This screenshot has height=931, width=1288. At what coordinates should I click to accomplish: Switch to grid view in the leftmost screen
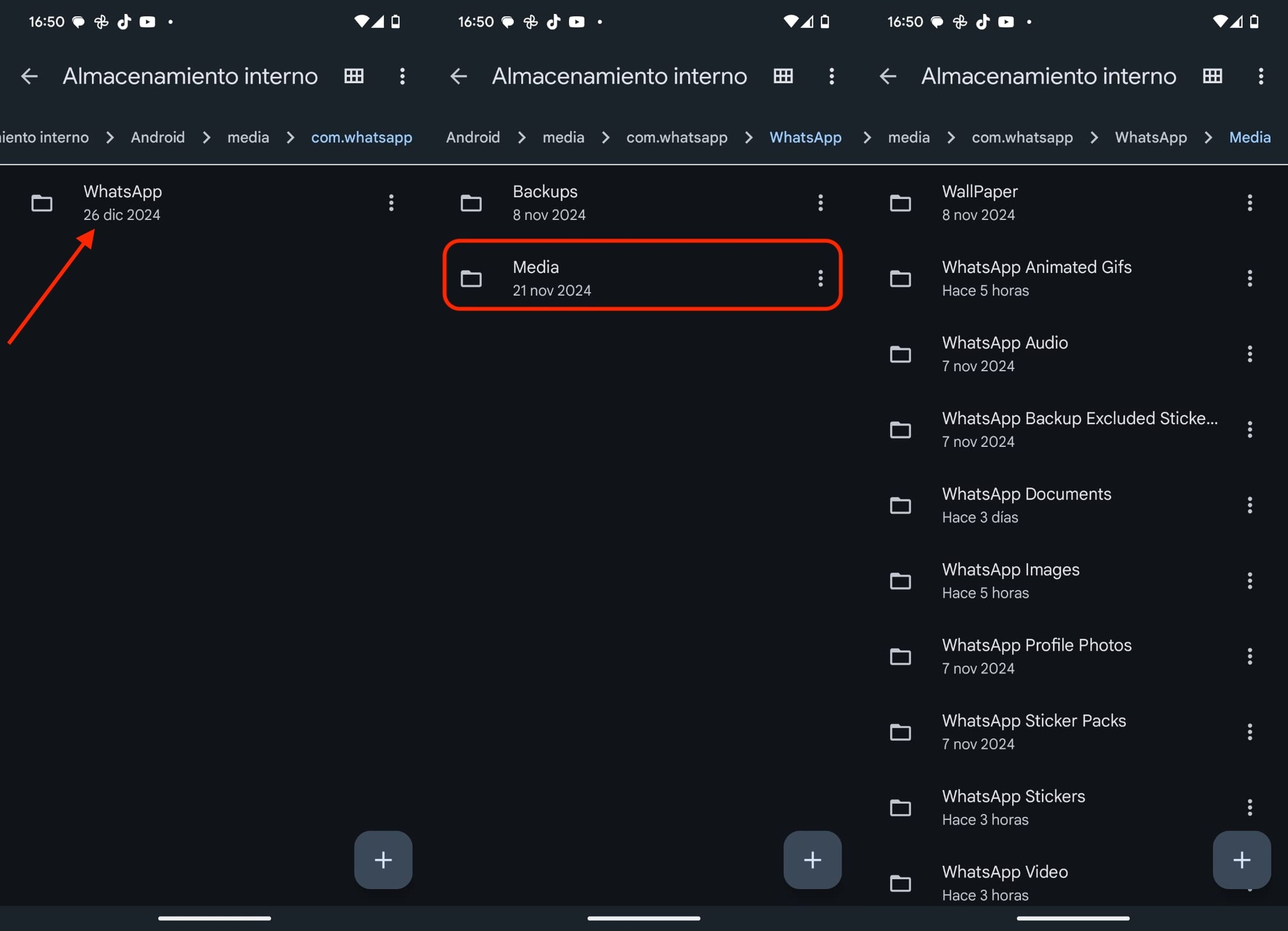(x=353, y=76)
